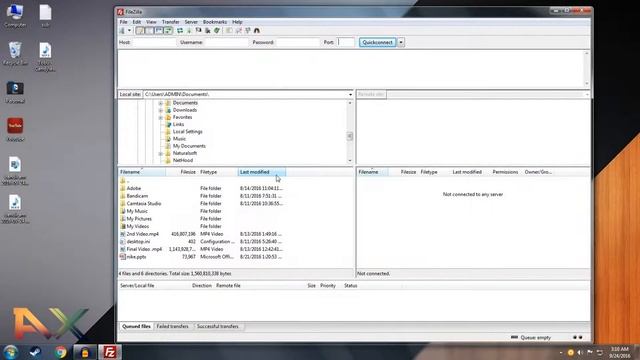This screenshot has height=360, width=640.
Task: Toggle synchronized browsing toolbar icon
Action: click(248, 31)
